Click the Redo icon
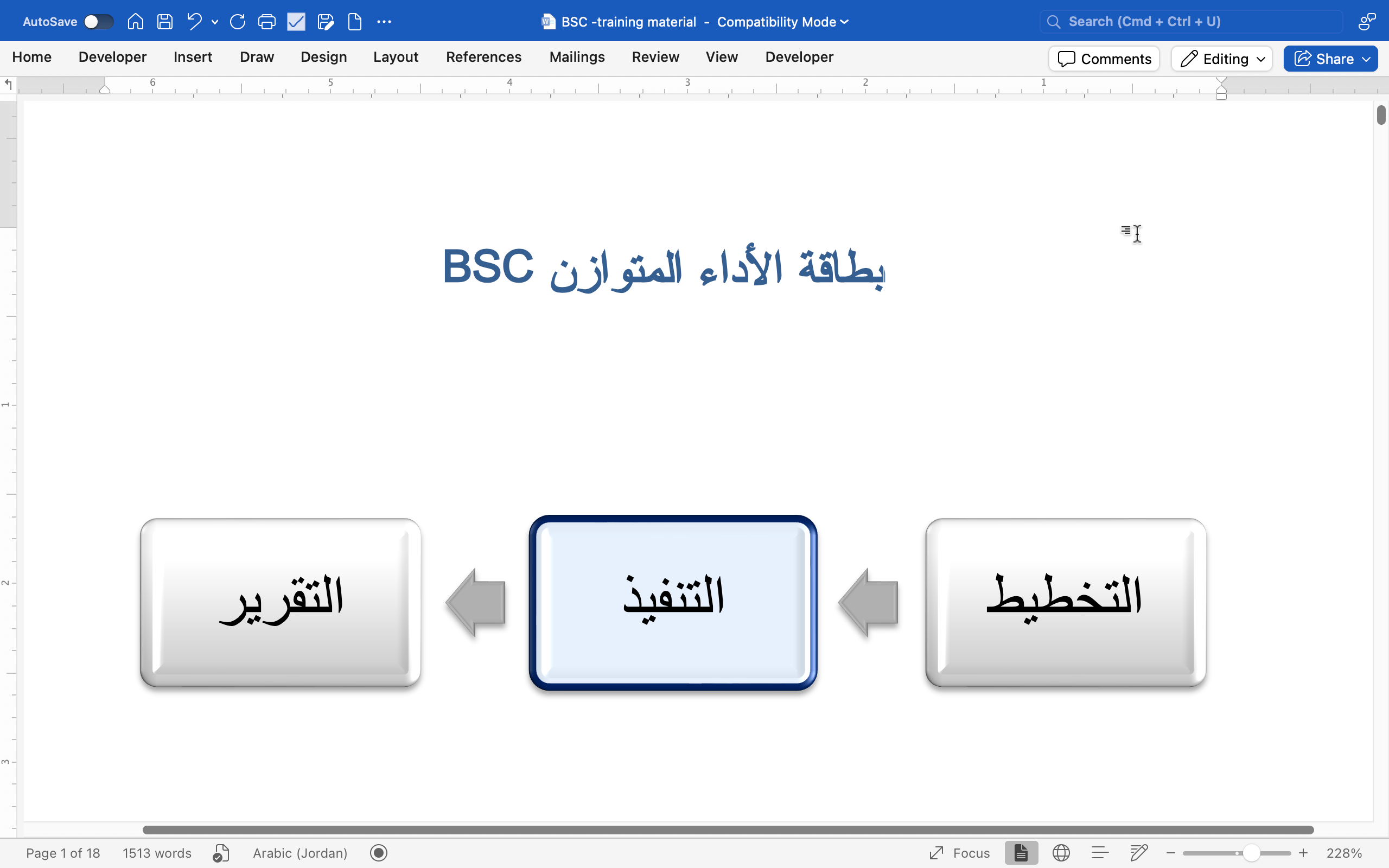The image size is (1389, 868). pos(238,22)
